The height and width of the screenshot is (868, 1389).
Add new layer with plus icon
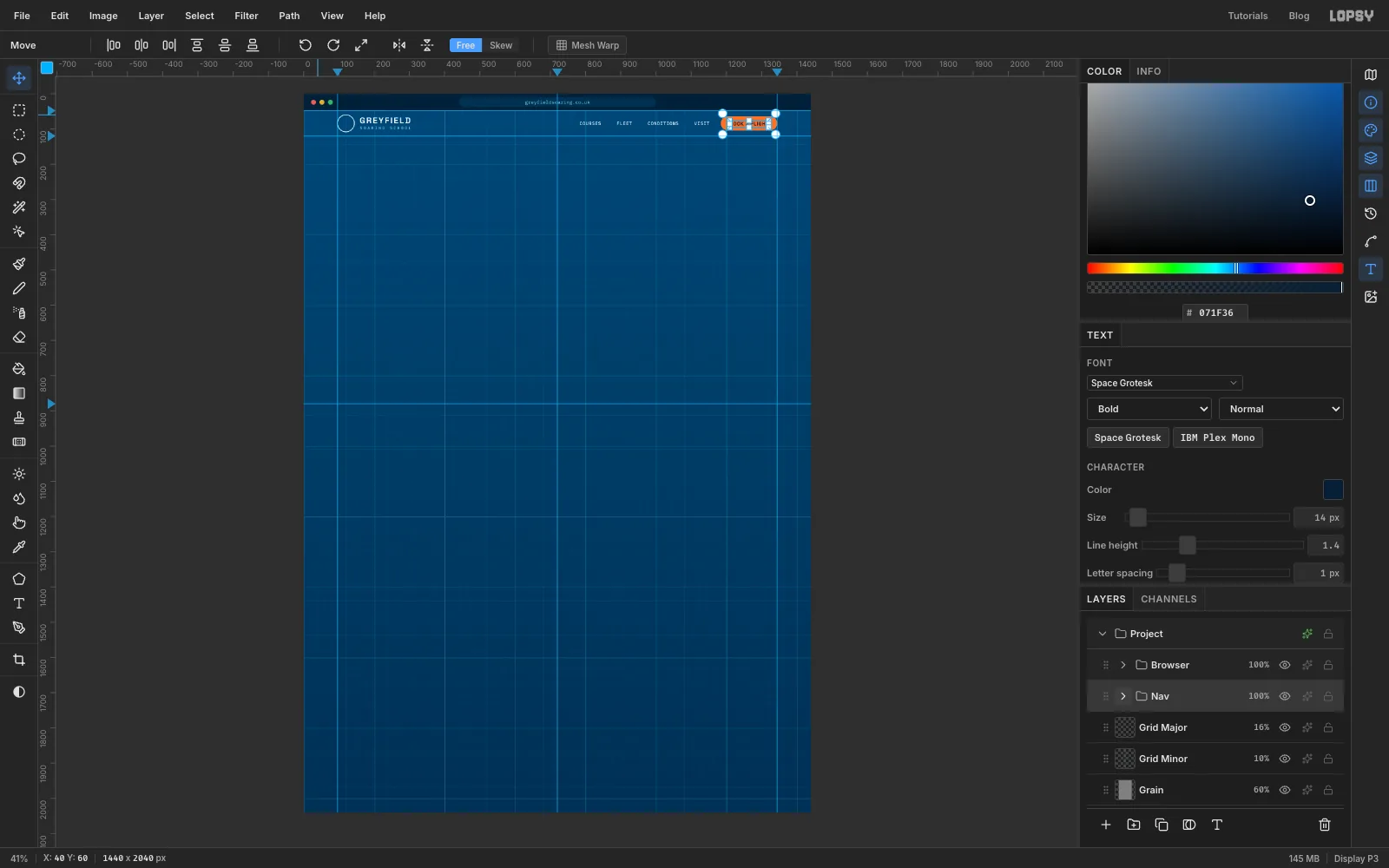point(1106,825)
